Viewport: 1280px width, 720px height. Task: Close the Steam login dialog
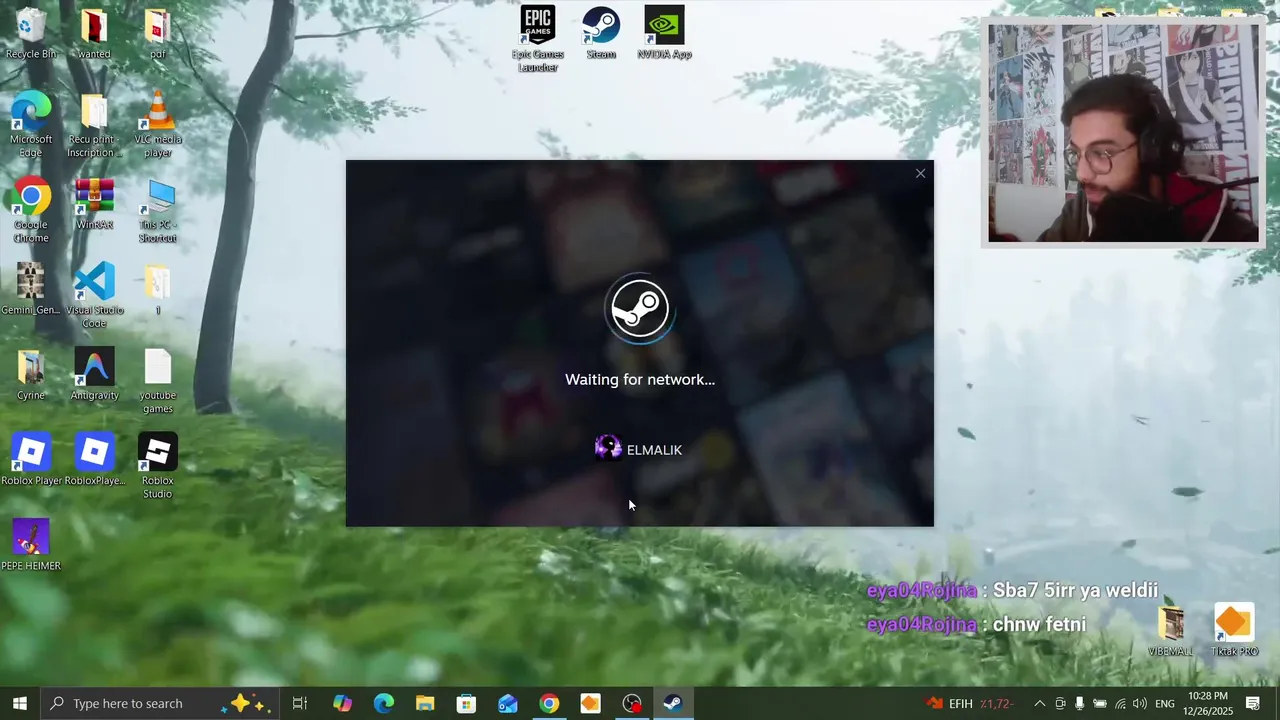[920, 174]
